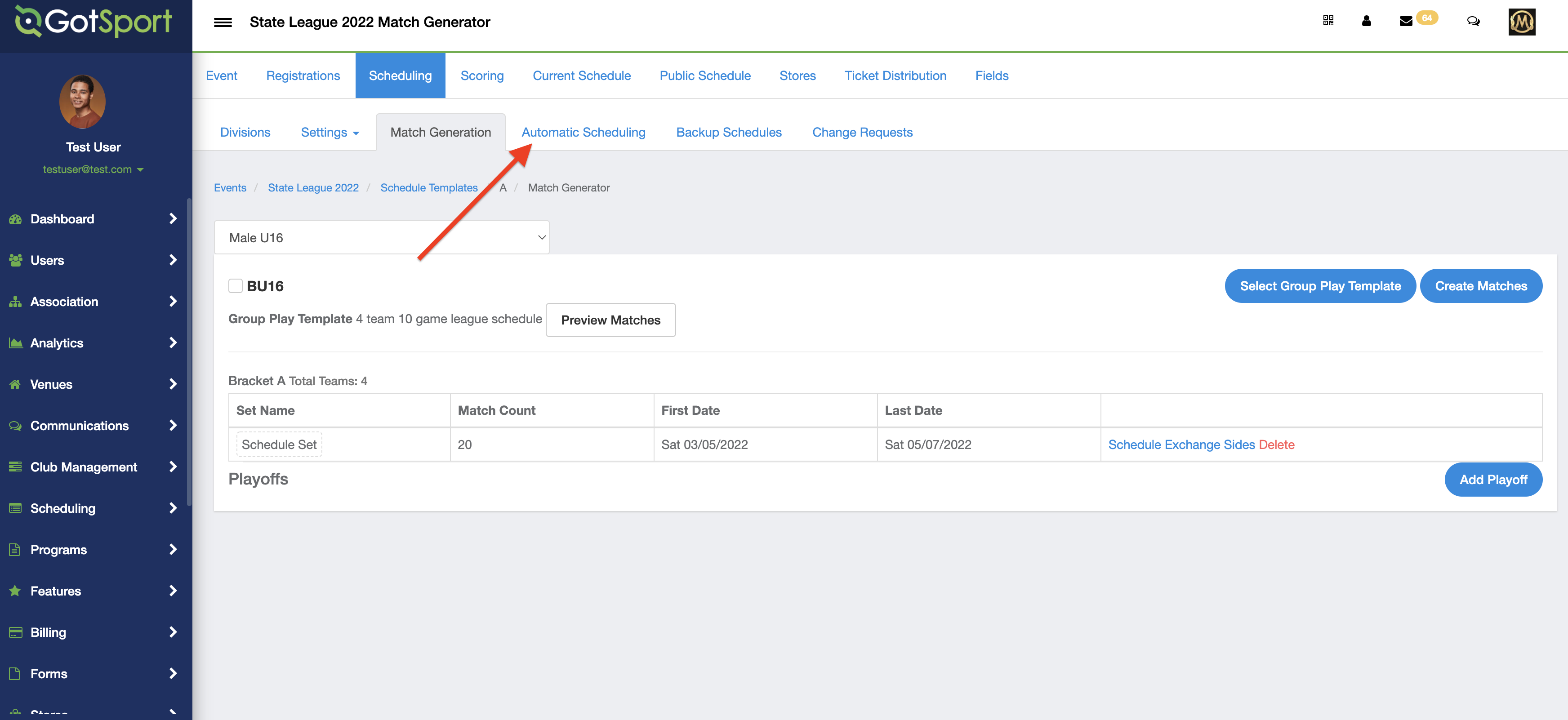Open the QR code icon in header

(1328, 21)
